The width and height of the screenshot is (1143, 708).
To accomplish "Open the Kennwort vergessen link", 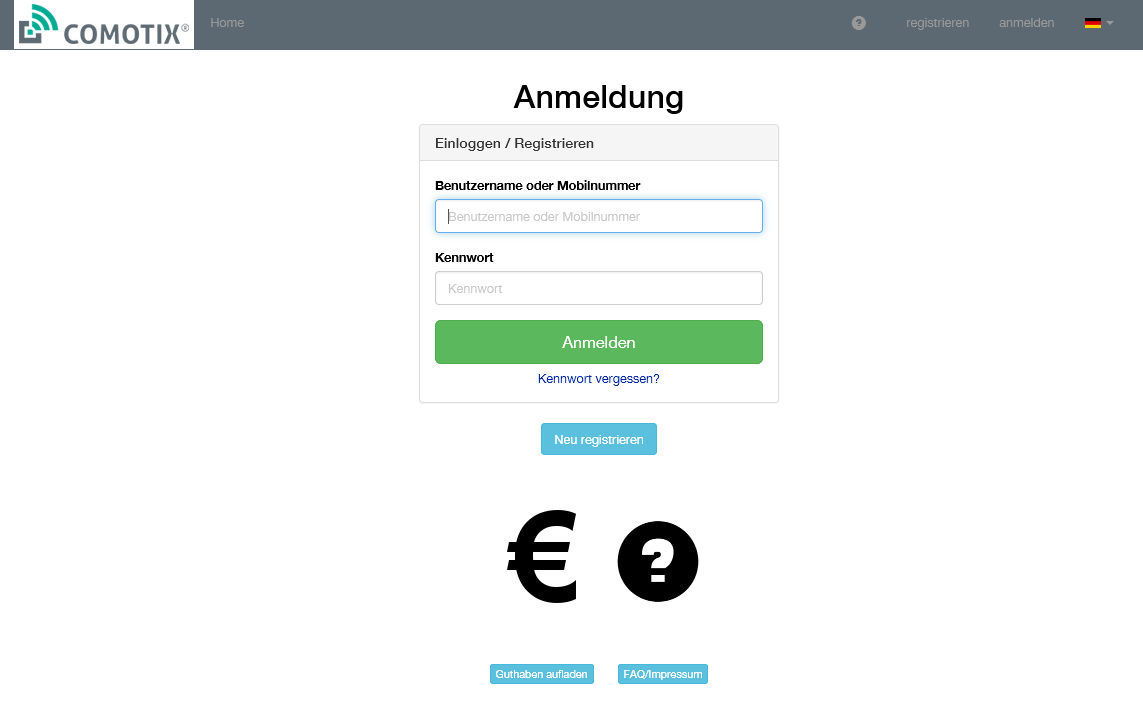I will [x=598, y=378].
